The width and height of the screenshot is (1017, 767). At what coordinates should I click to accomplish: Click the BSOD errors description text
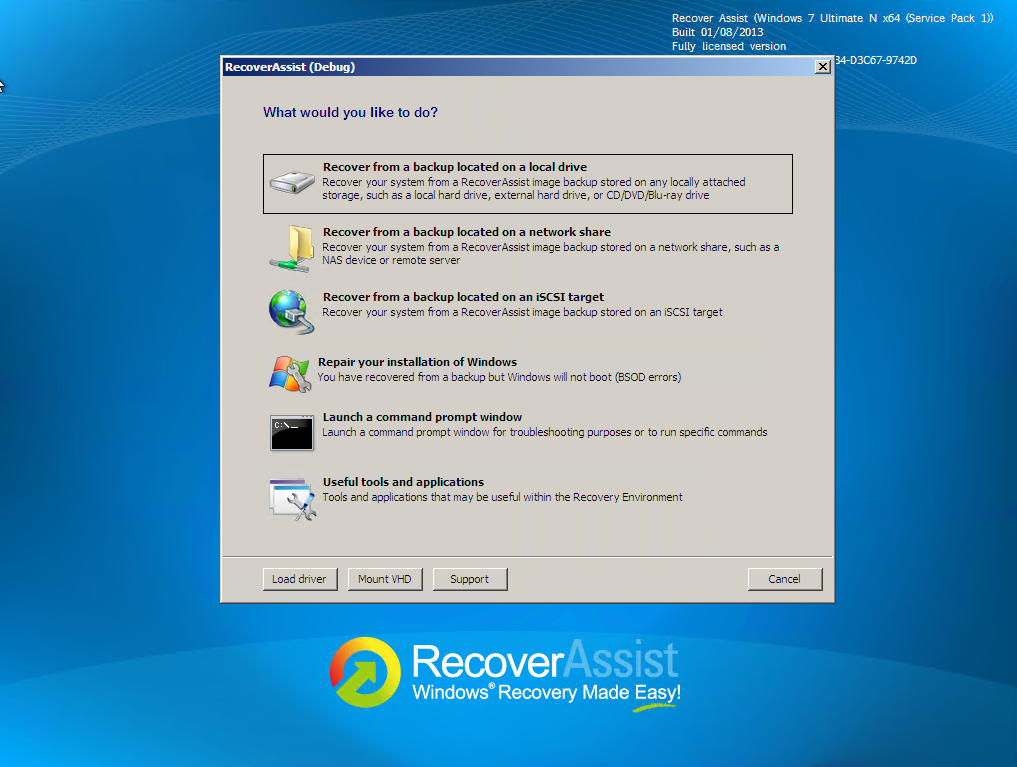pyautogui.click(x=499, y=377)
